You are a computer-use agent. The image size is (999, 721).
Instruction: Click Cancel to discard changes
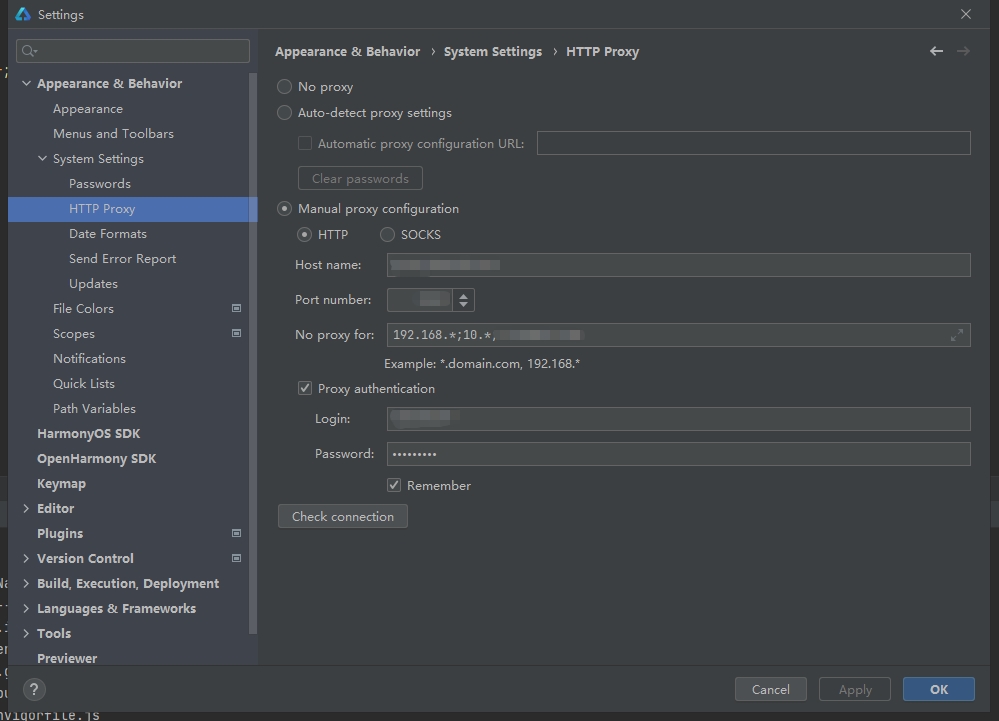click(771, 689)
